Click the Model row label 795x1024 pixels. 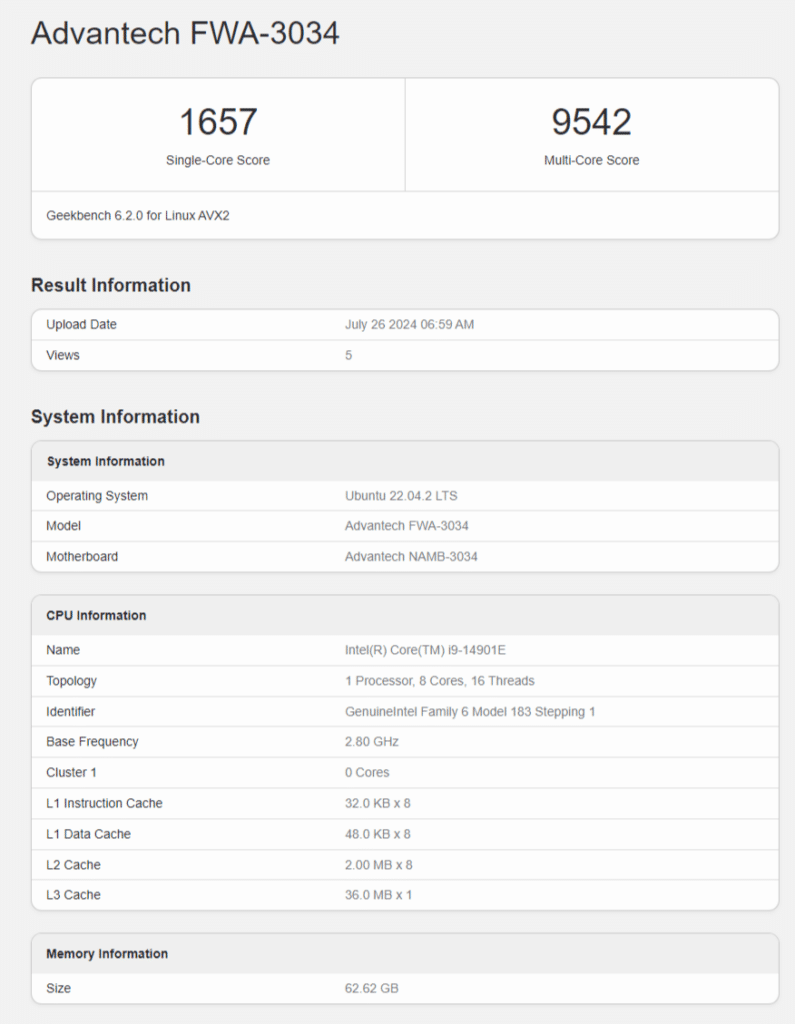point(63,526)
